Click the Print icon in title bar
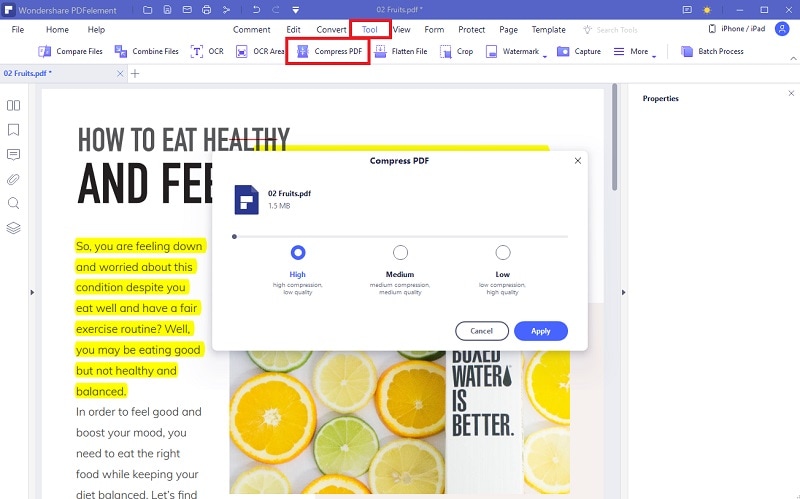Image resolution: width=800 pixels, height=499 pixels. coord(206,10)
